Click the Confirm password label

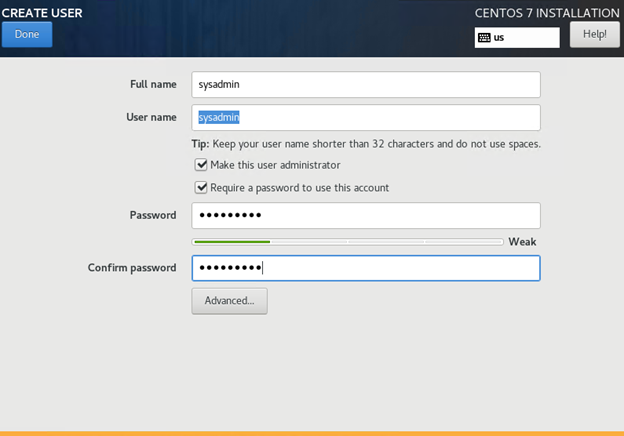tap(132, 268)
